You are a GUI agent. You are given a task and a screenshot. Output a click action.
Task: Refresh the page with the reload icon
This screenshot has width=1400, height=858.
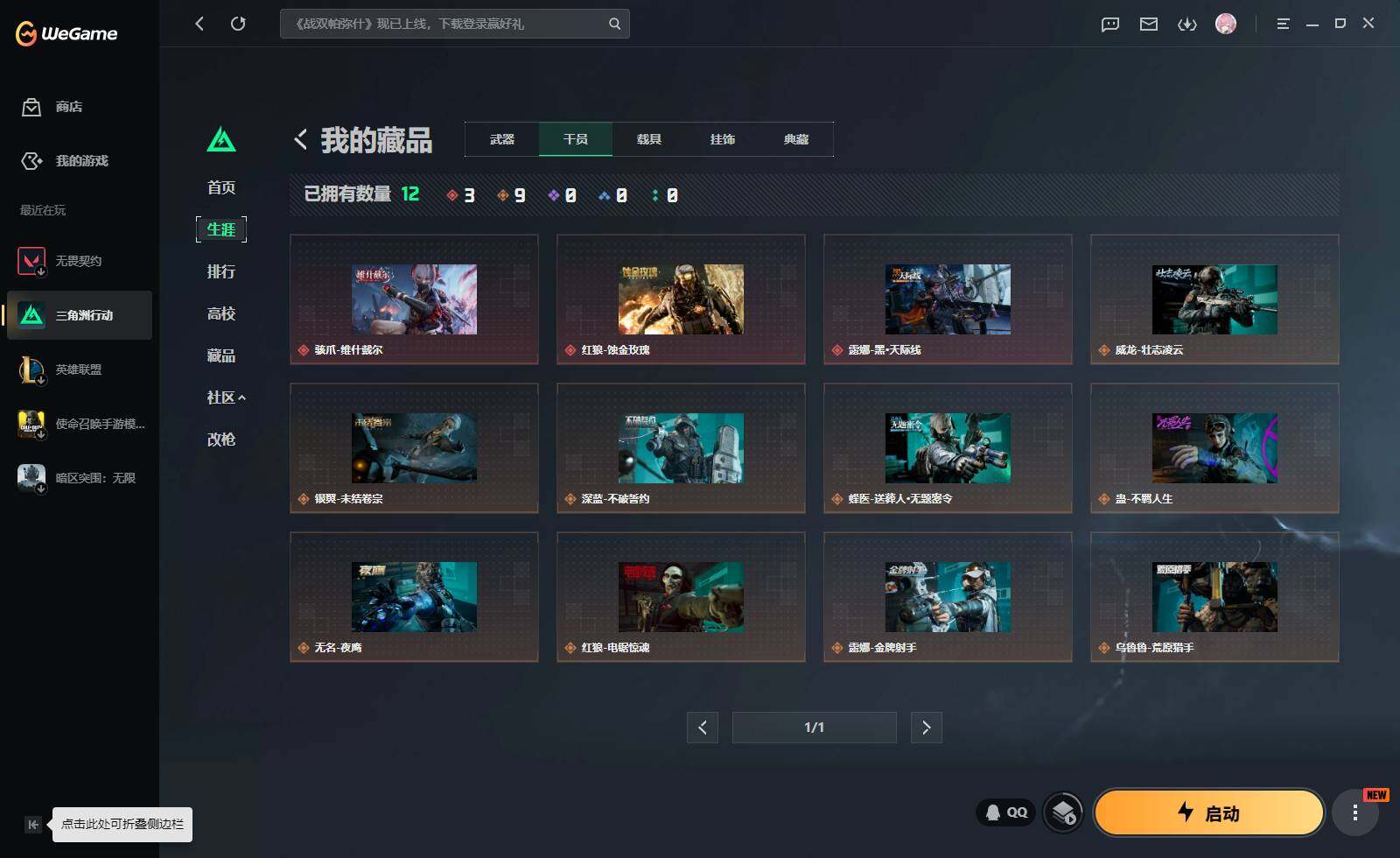(x=238, y=24)
